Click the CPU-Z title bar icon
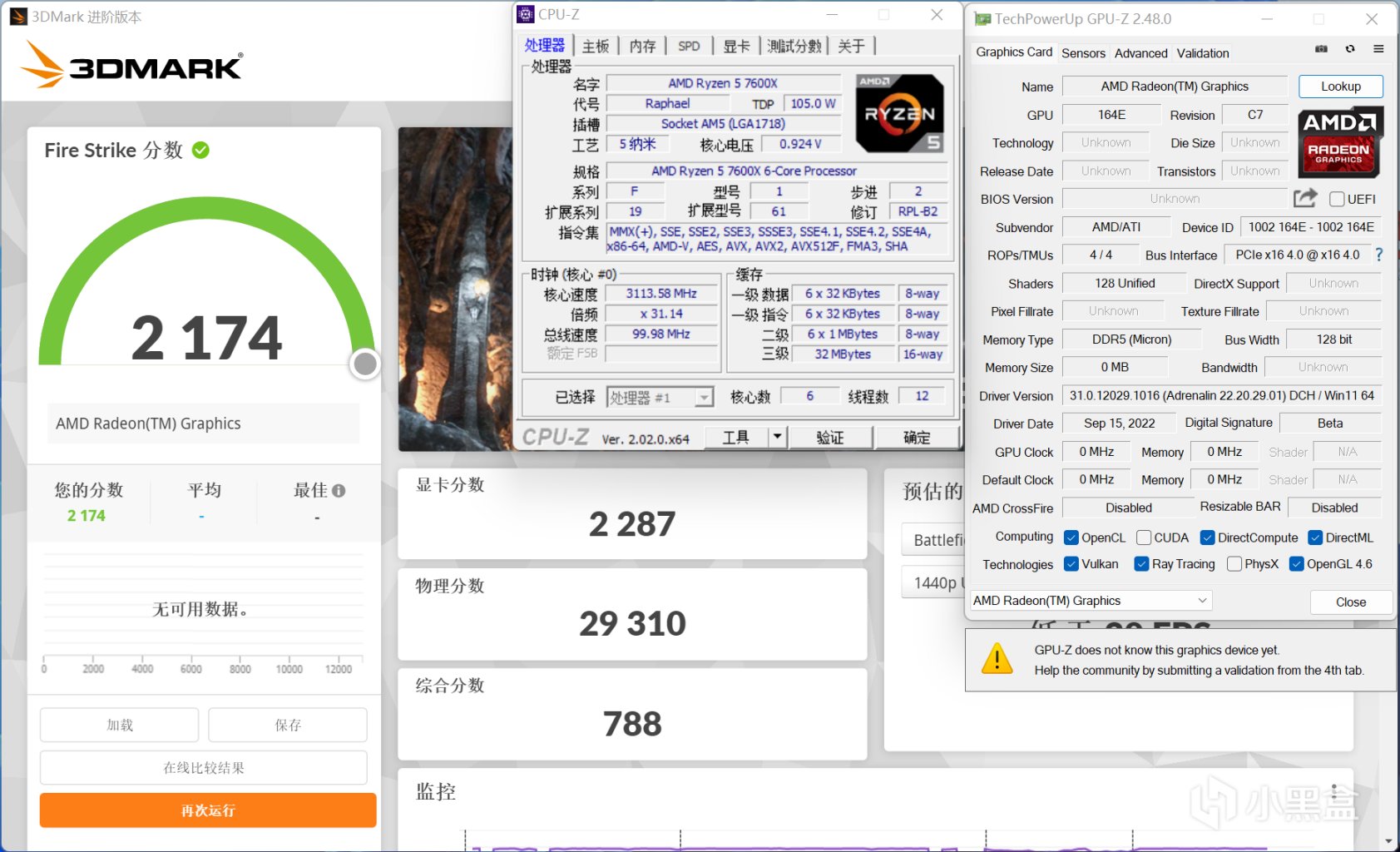Viewport: 1400px width, 852px height. click(x=526, y=14)
